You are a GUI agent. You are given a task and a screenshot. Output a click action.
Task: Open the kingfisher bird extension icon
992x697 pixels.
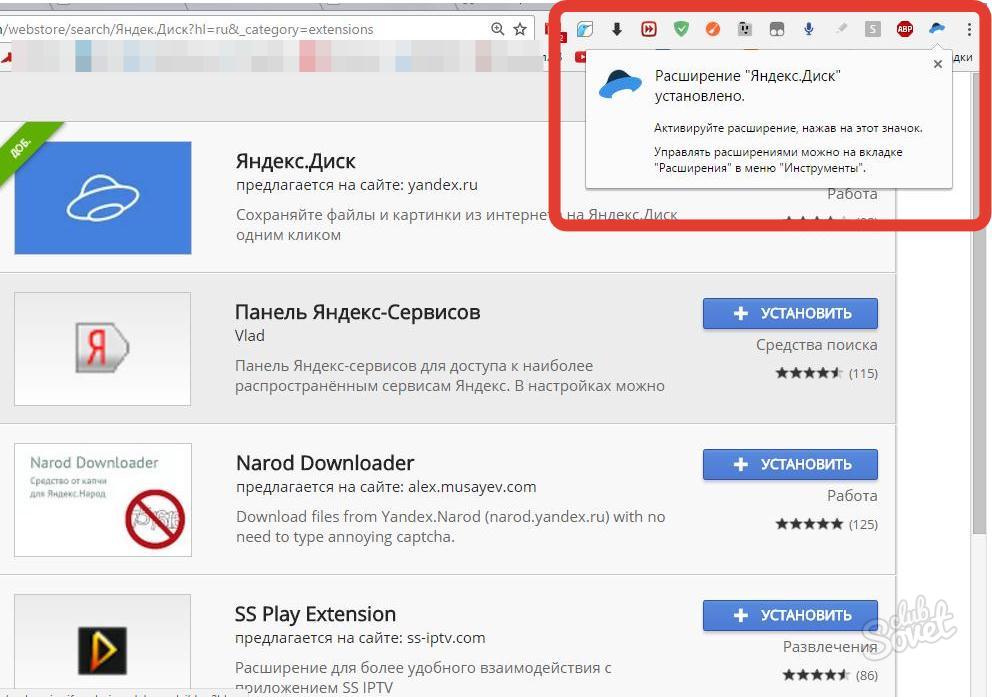(x=585, y=29)
